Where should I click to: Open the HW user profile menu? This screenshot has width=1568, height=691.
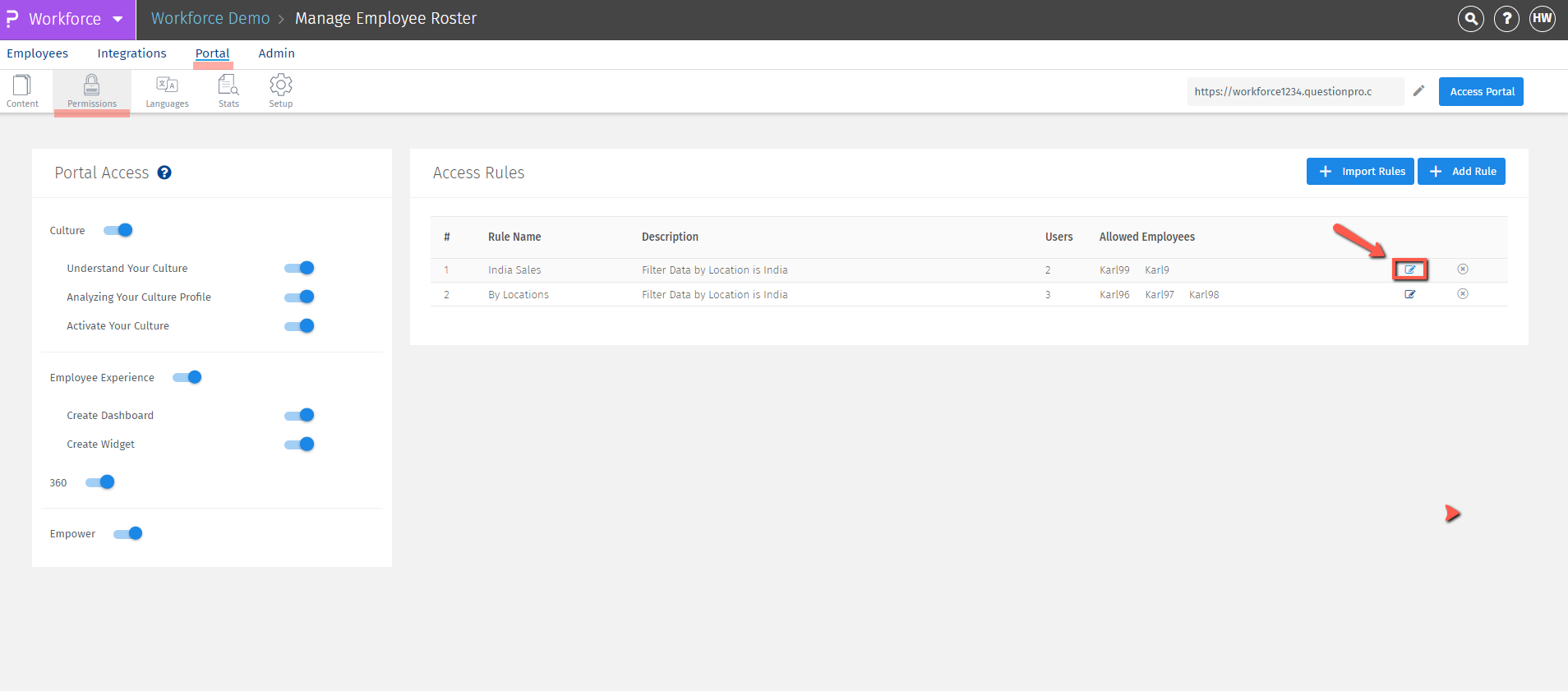click(1542, 19)
